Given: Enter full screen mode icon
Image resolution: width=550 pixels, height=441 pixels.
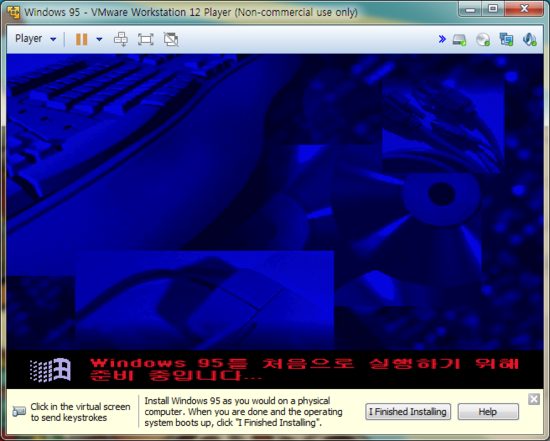Looking at the screenshot, I should (x=146, y=39).
